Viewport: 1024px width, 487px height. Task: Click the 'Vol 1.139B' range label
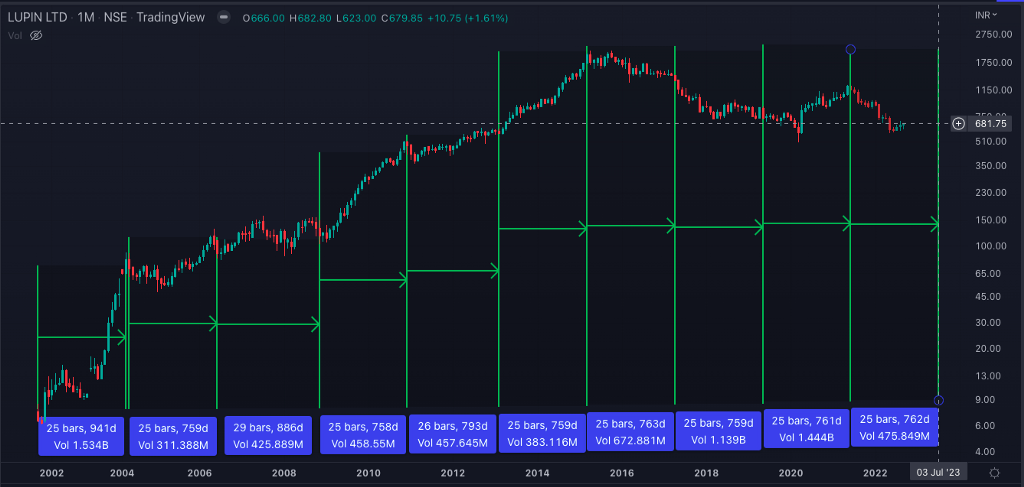pos(718,441)
